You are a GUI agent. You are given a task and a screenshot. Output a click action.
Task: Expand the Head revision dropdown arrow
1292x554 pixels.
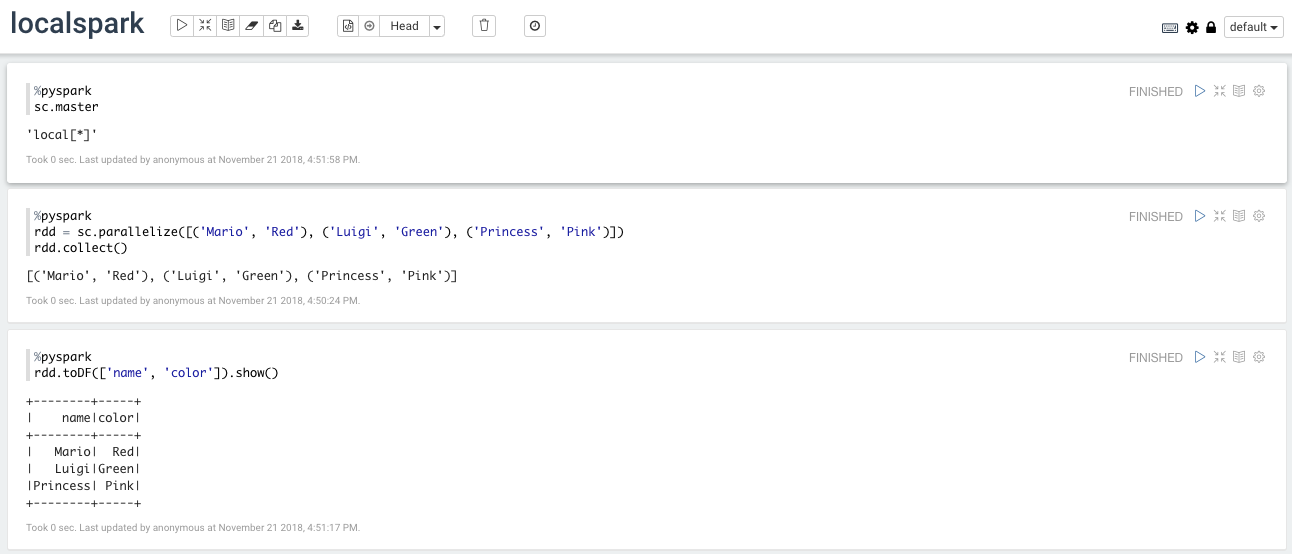pos(437,26)
